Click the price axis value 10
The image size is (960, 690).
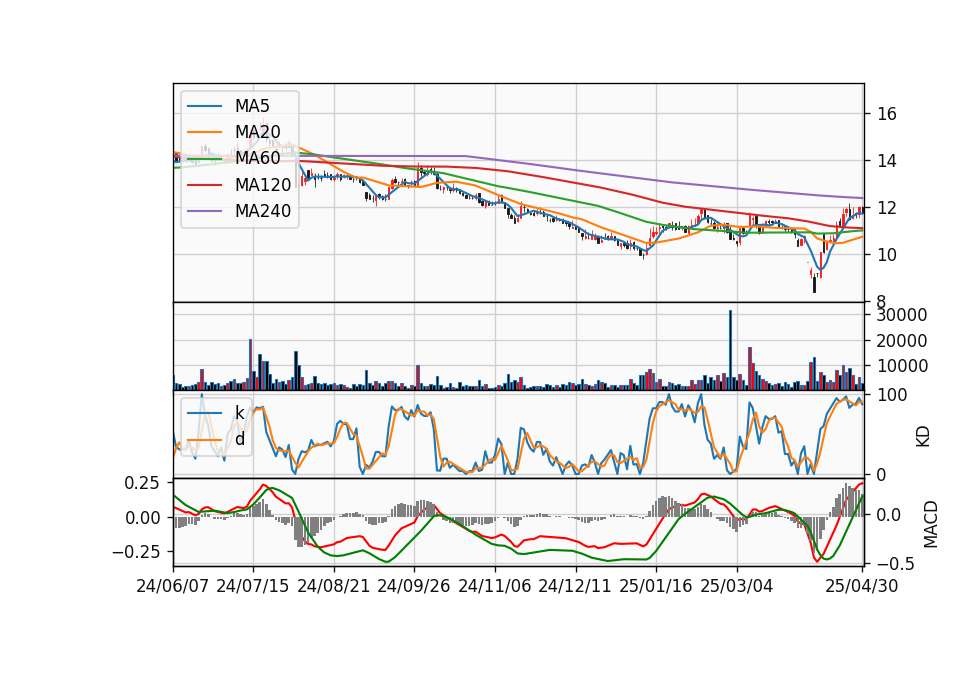click(x=887, y=255)
